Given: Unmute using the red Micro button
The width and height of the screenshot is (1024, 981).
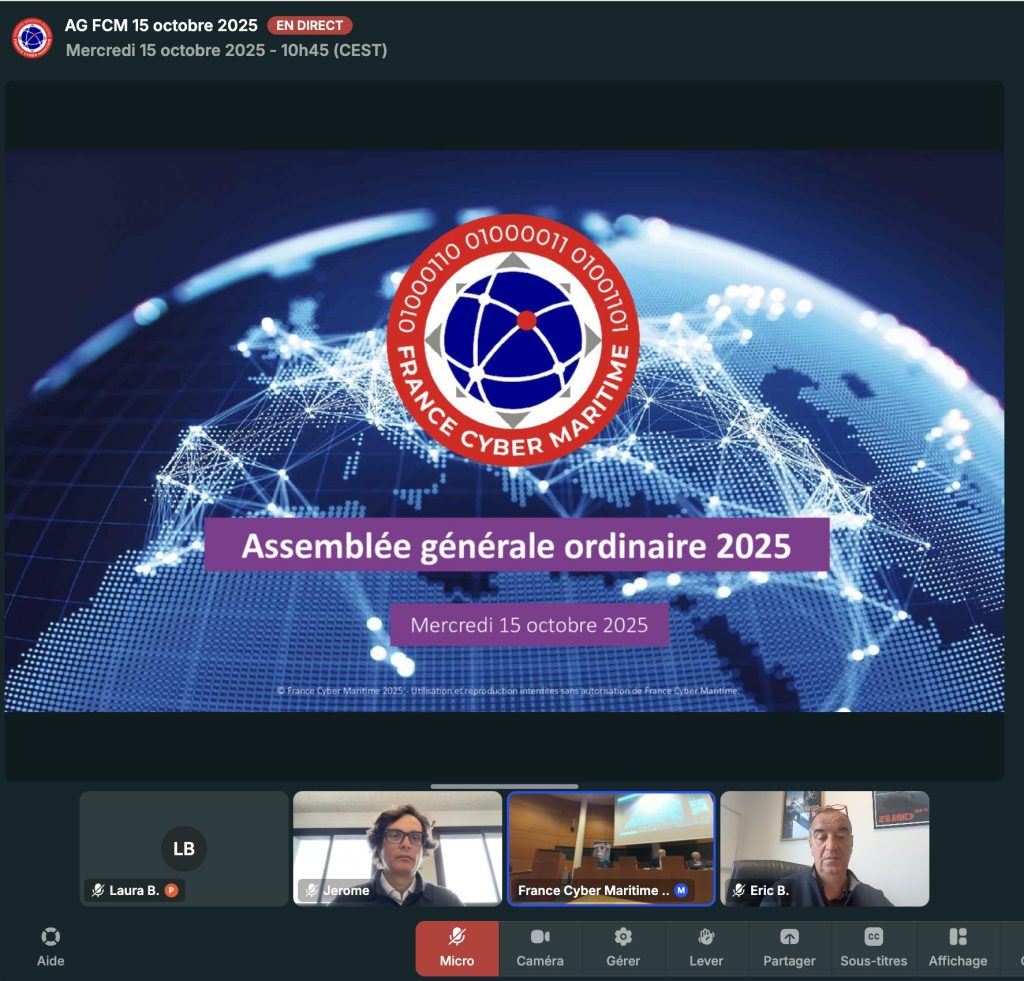Looking at the screenshot, I should 457,947.
